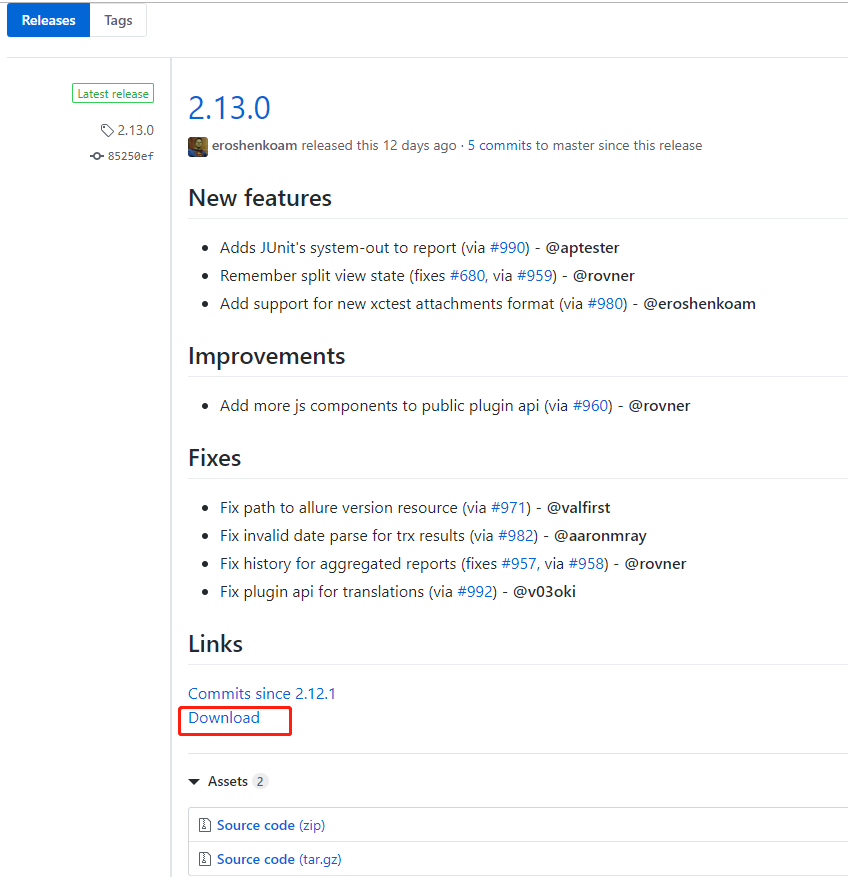This screenshot has height=877, width=848.
Task: Open the 2.13.0 release title
Action: 229,107
